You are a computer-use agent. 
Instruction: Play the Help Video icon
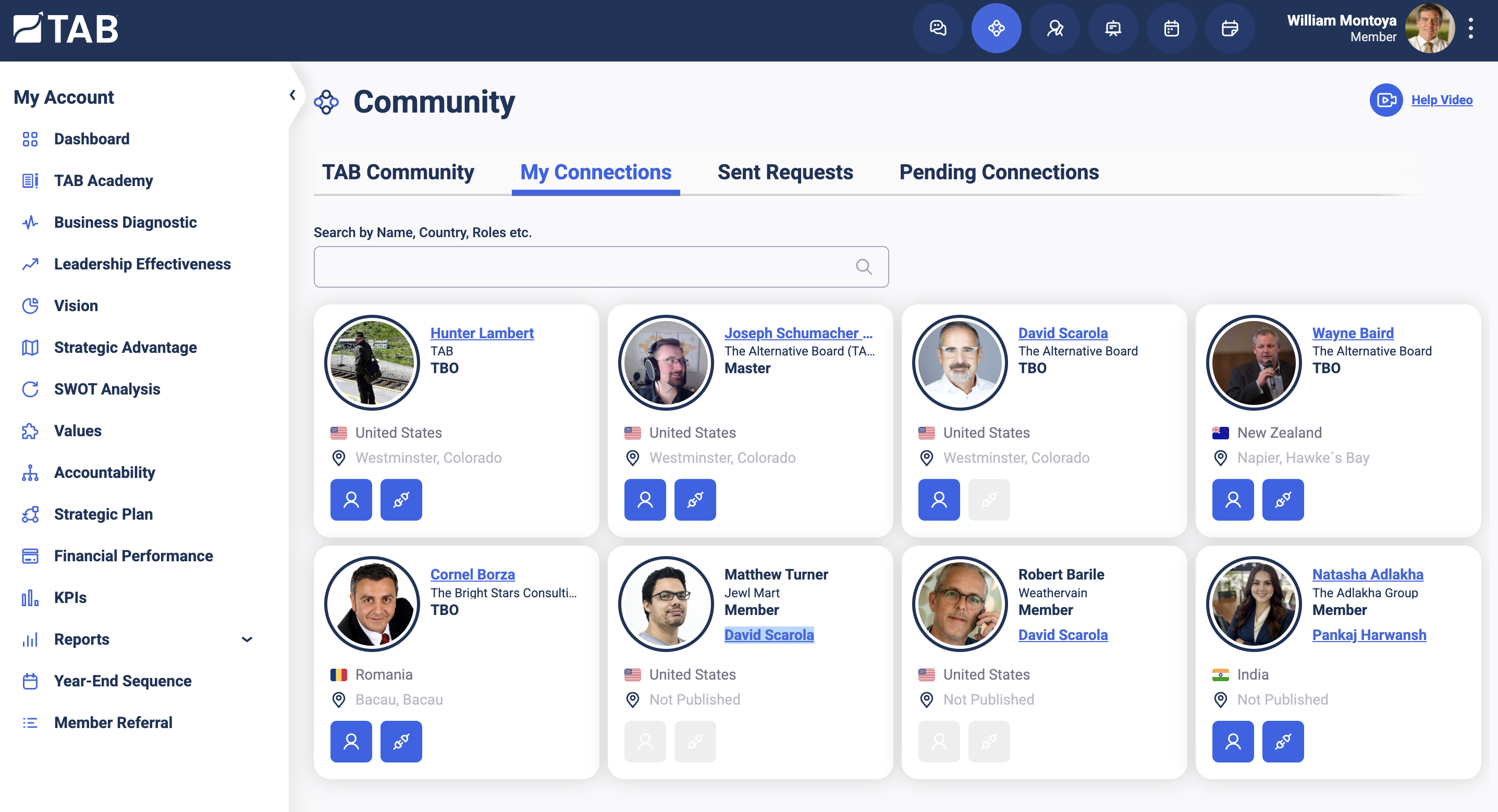(1386, 100)
